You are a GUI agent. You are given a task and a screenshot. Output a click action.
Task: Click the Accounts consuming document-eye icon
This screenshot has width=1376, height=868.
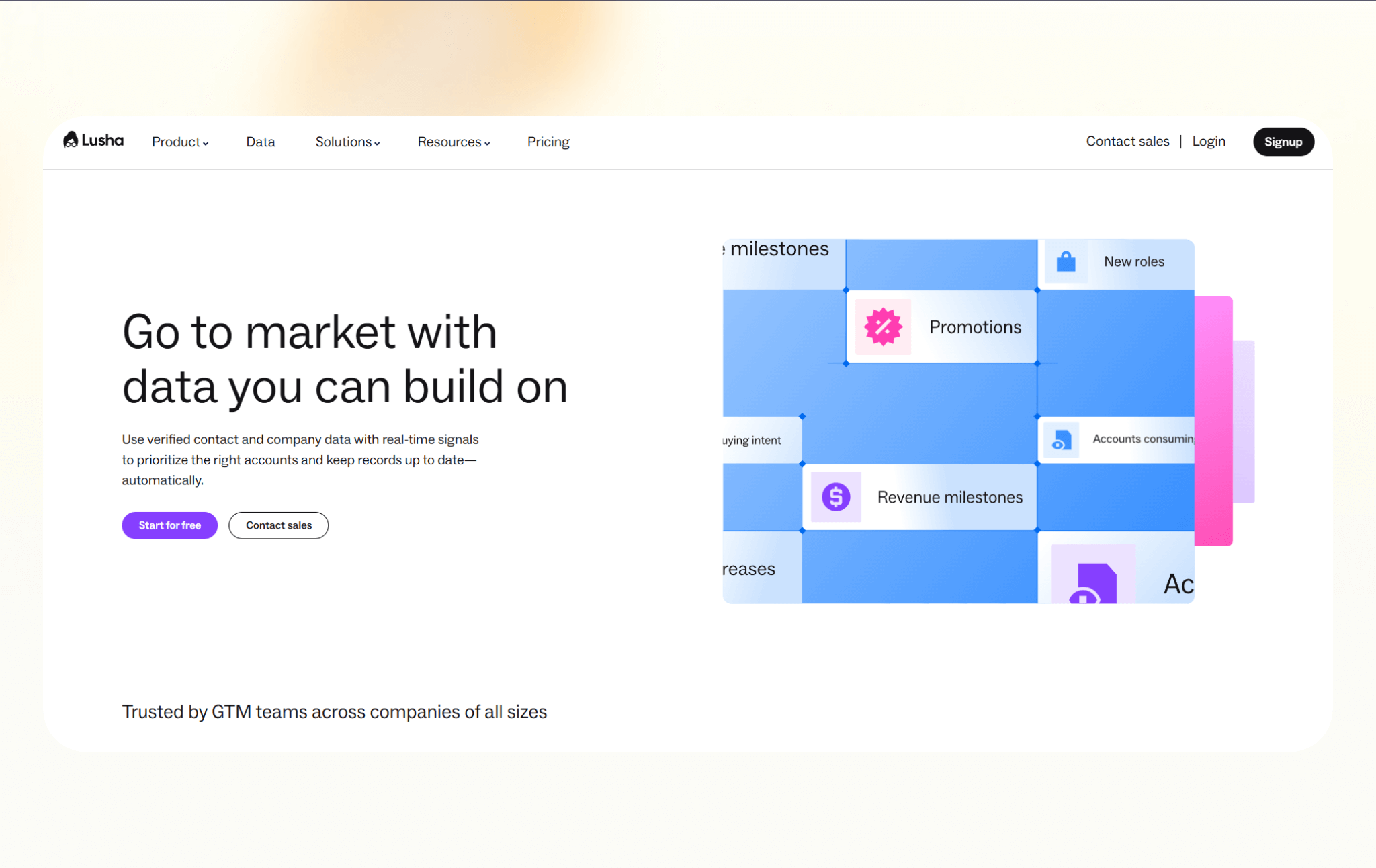[x=1061, y=440]
